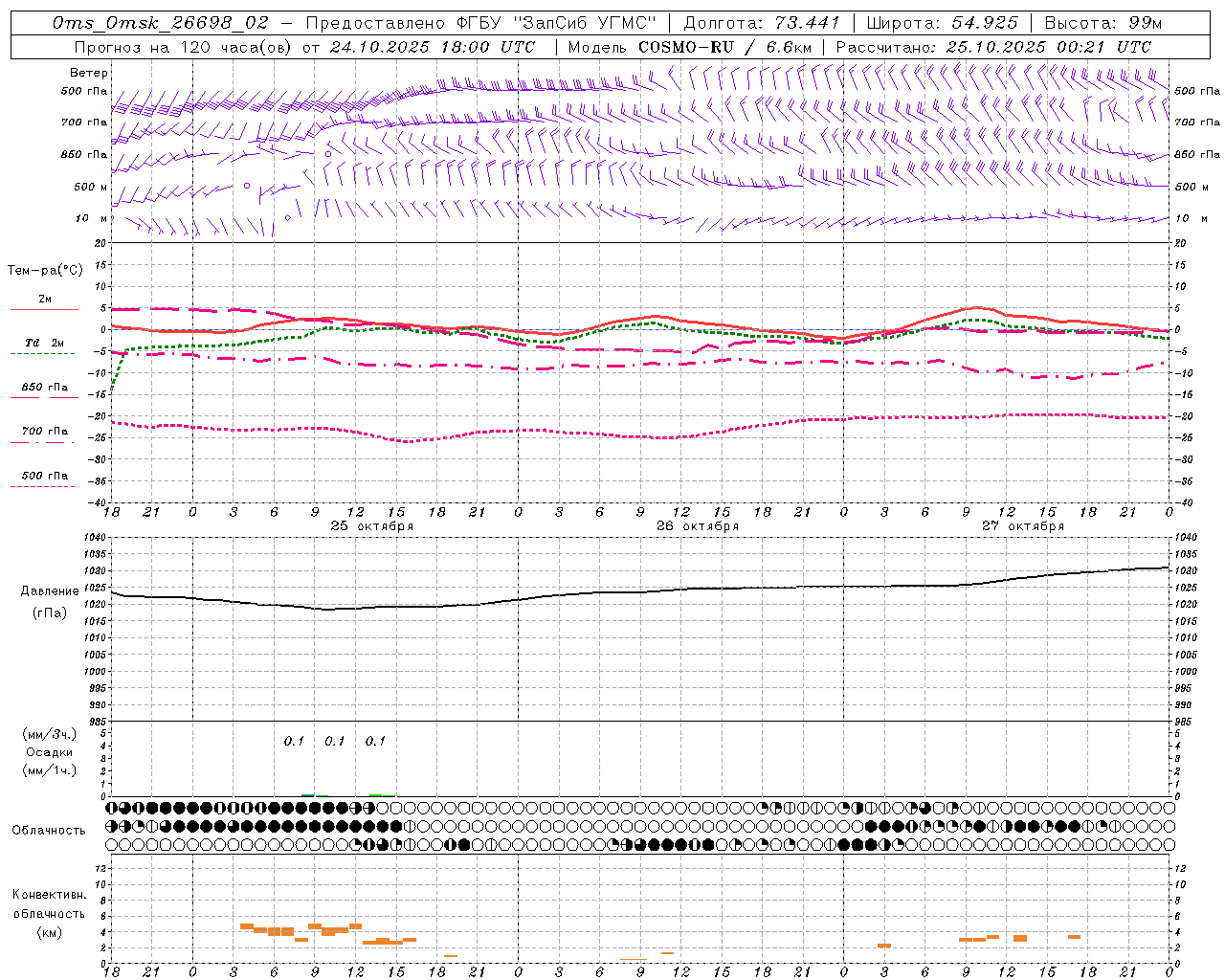Click the 700 гПа temperature legend entry
Image resolution: width=1225 pixels, height=980 pixels.
click(x=44, y=432)
